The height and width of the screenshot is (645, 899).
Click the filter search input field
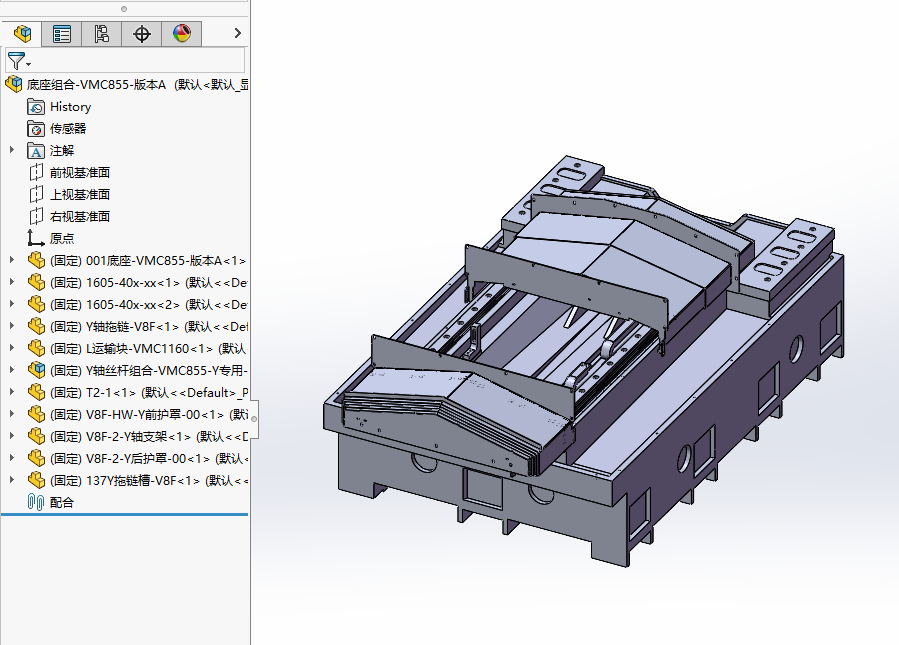point(139,60)
